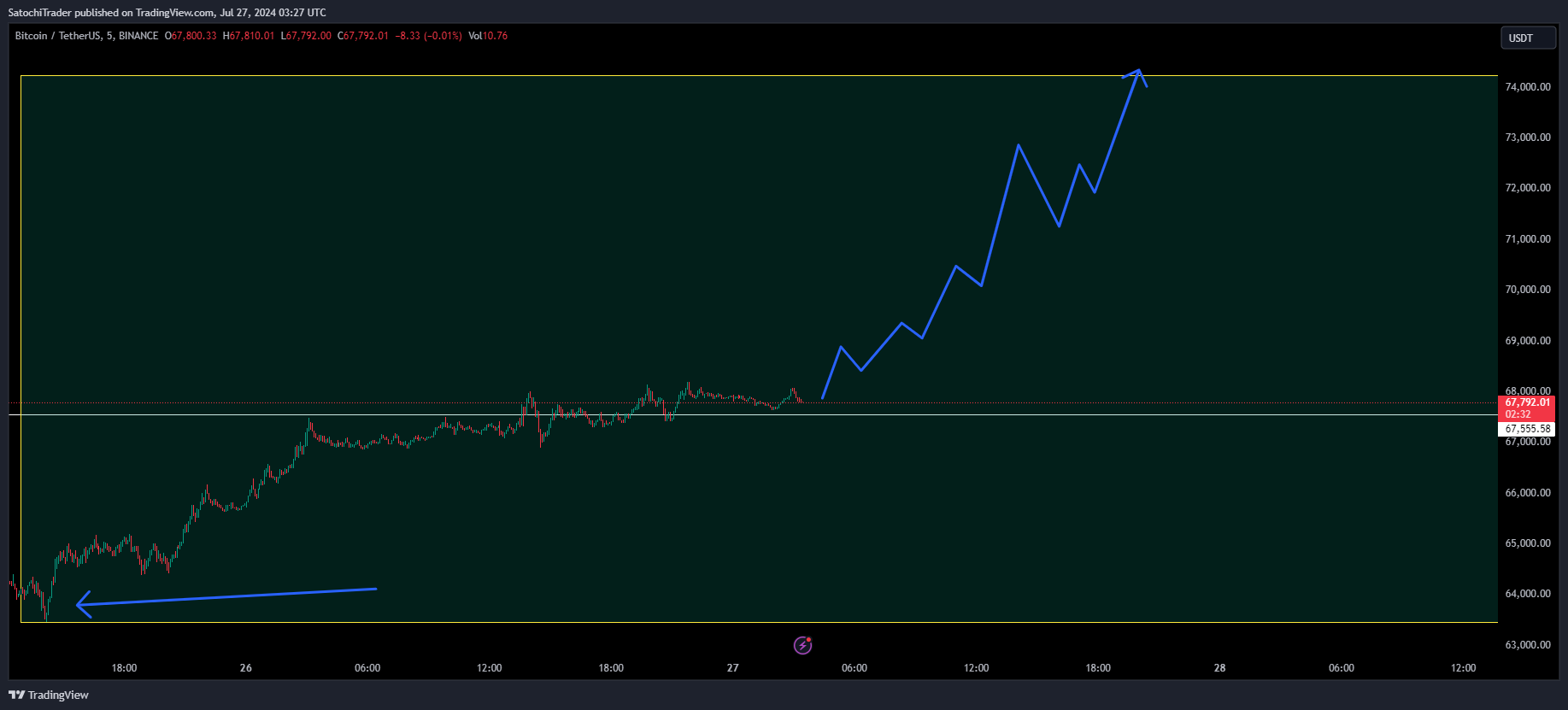Click the 71,000.00 price axis label
Viewport: 1568px width, 710px height.
click(1528, 239)
